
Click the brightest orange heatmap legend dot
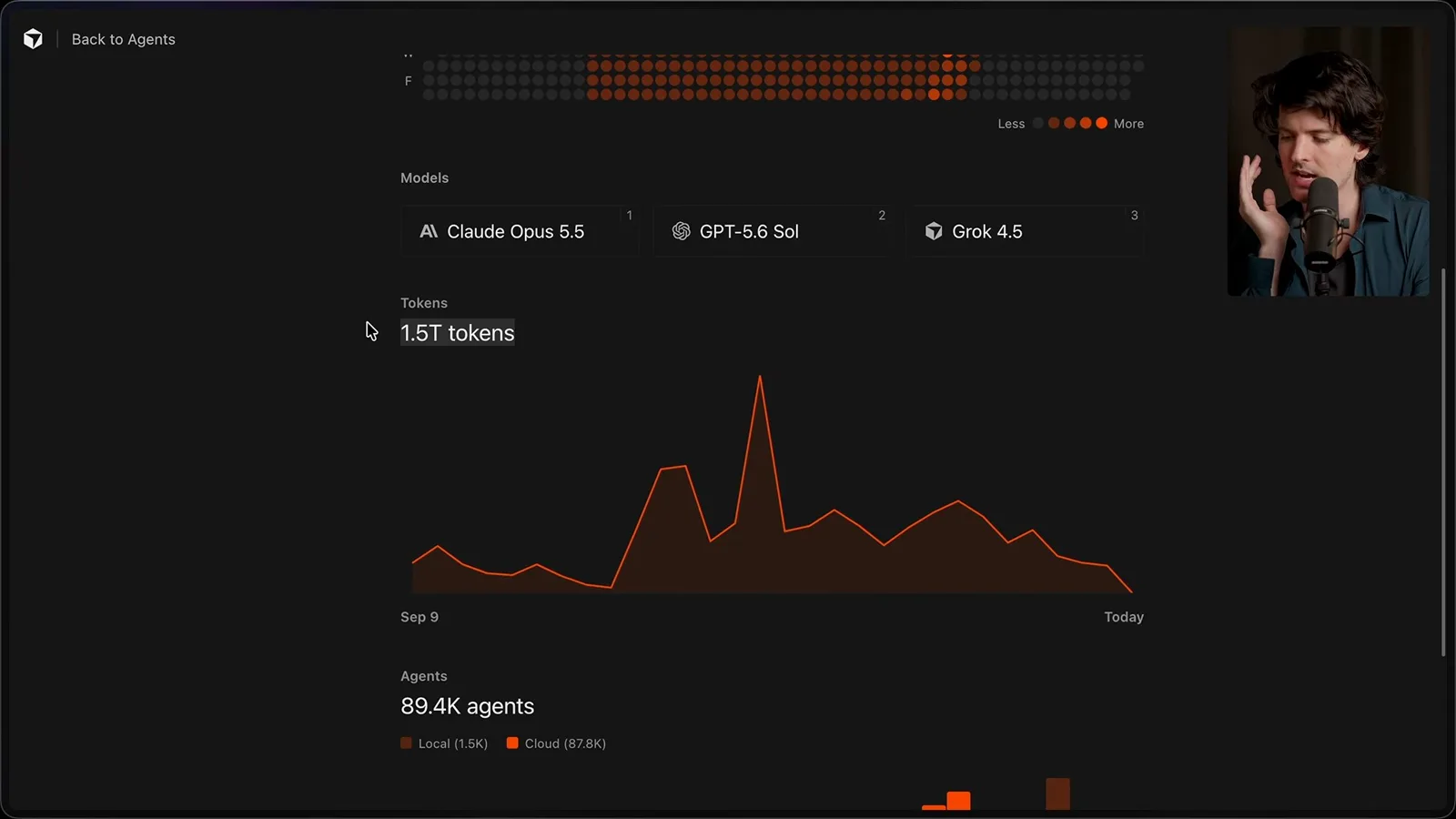[x=1101, y=123]
